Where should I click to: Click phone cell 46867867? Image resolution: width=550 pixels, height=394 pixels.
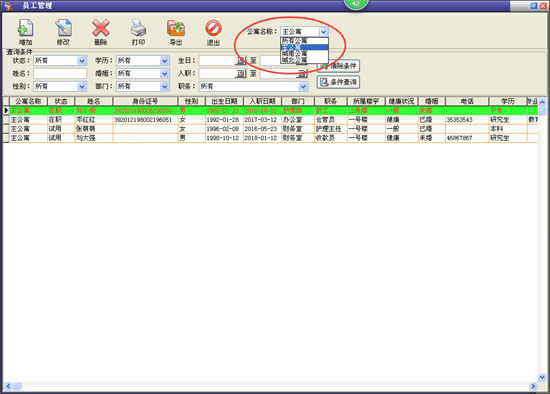(x=467, y=138)
